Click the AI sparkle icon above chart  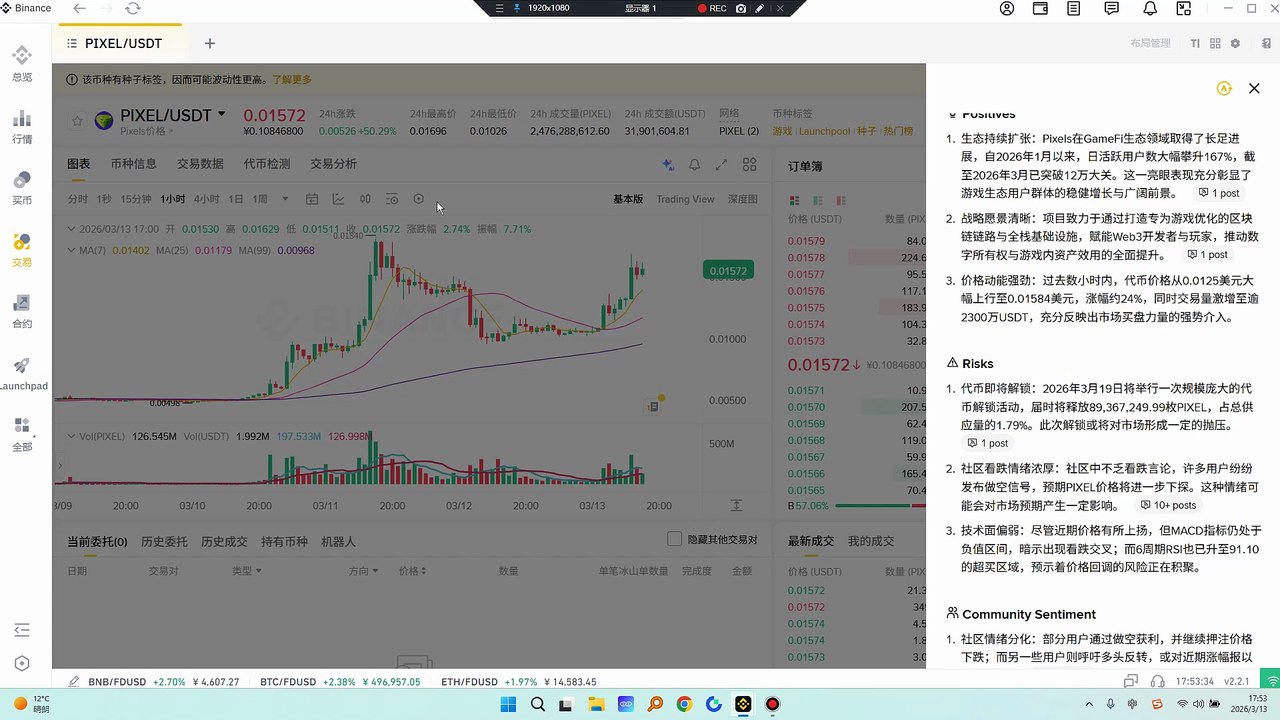[668, 165]
